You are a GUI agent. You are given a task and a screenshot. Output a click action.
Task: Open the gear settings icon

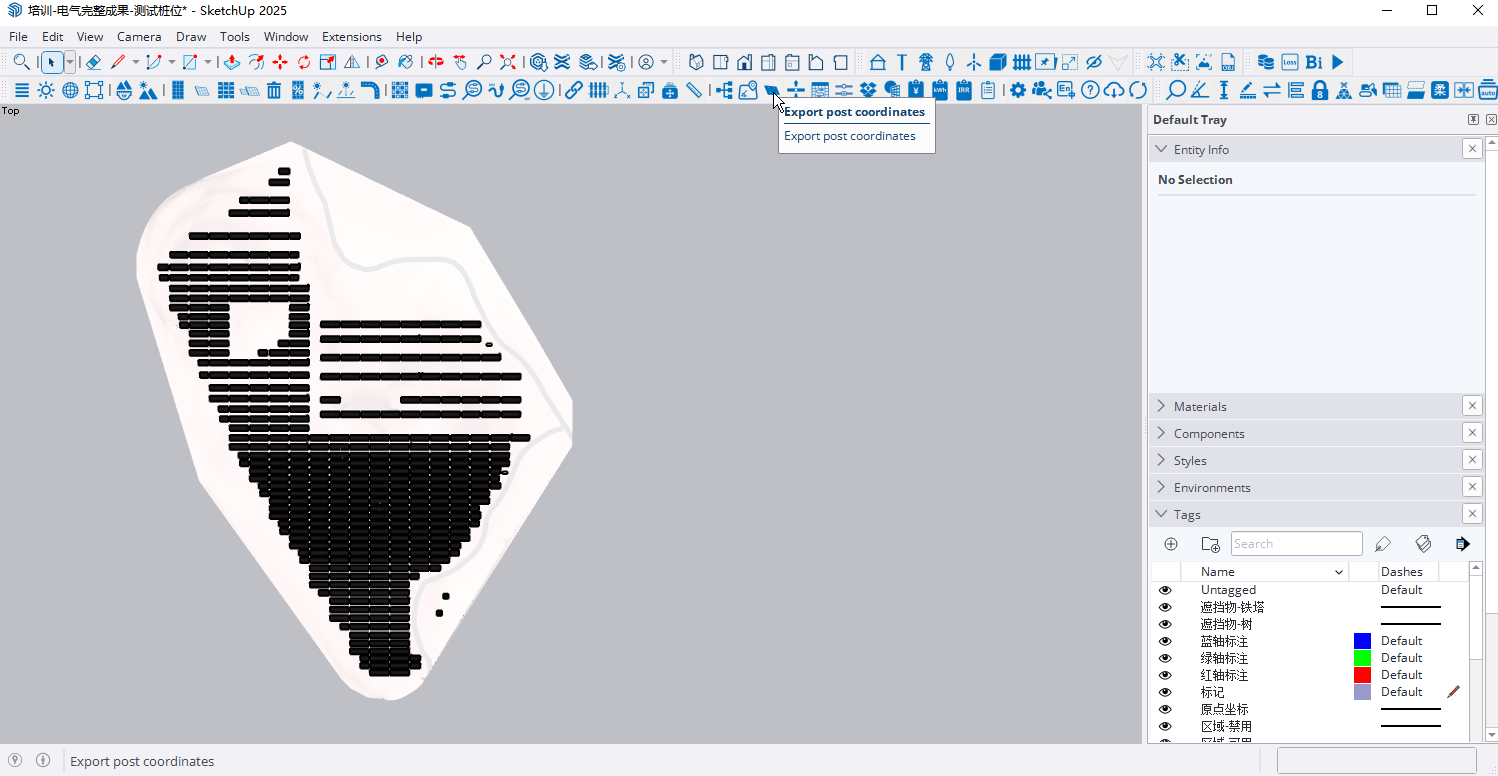point(1018,90)
